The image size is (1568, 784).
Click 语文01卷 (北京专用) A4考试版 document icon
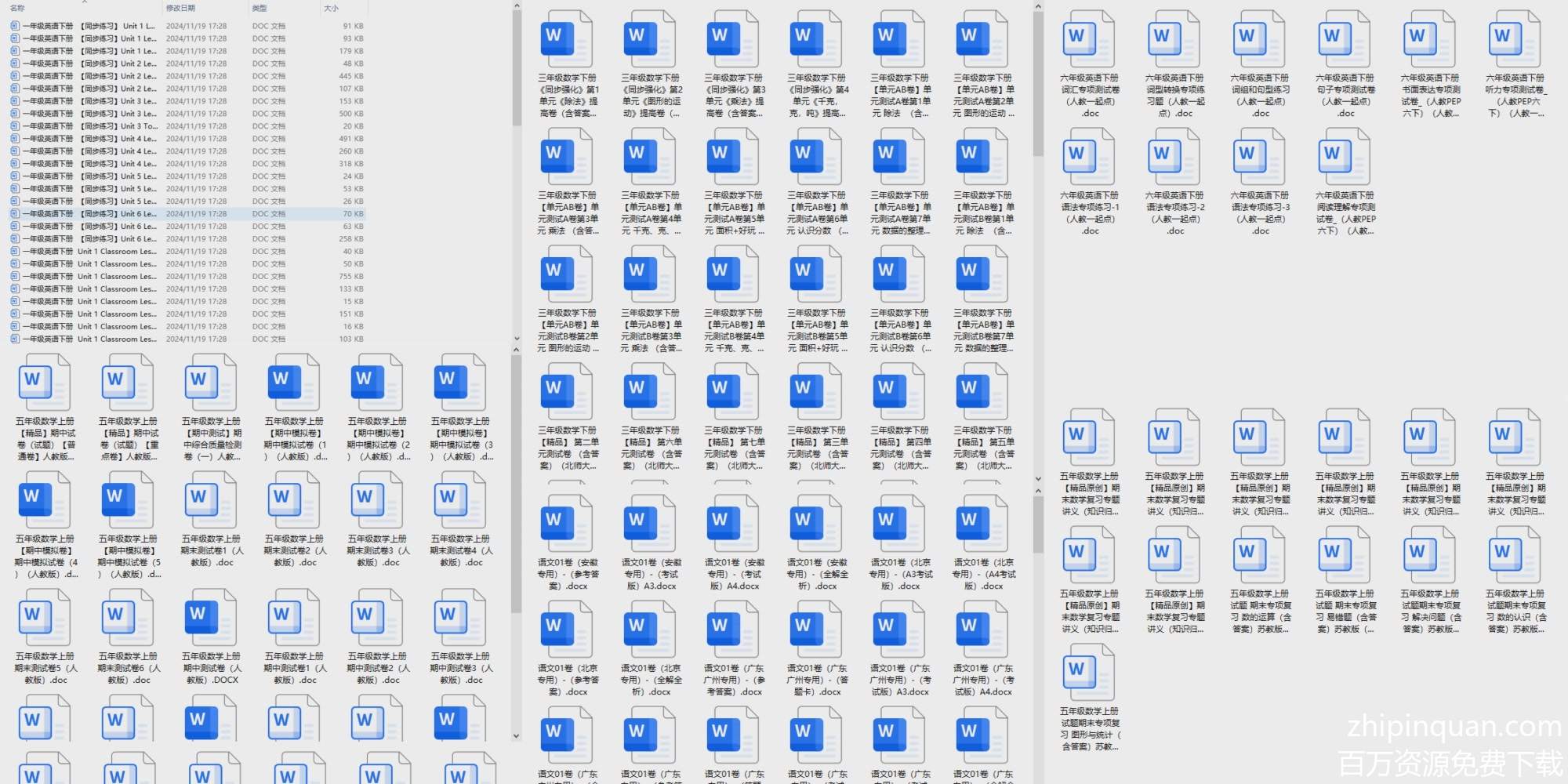(983, 524)
